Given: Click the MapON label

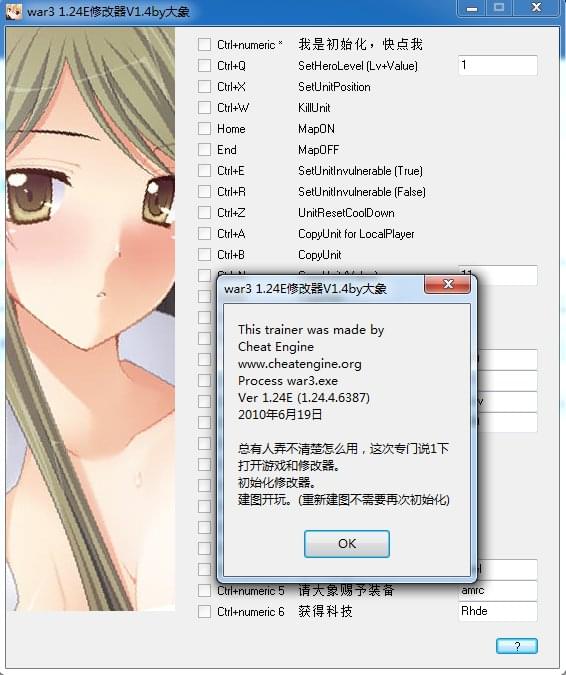Looking at the screenshot, I should pyautogui.click(x=316, y=129).
